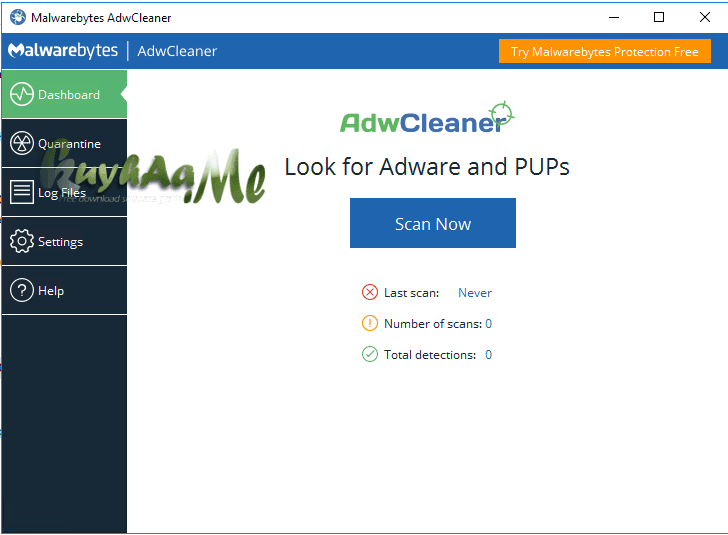The image size is (728, 535).
Task: Open the Quarantine section
Action: point(65,144)
